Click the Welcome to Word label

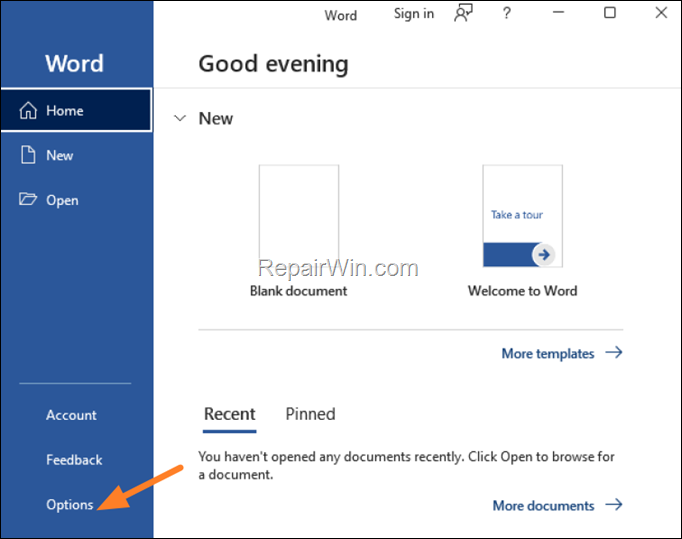coord(522,291)
